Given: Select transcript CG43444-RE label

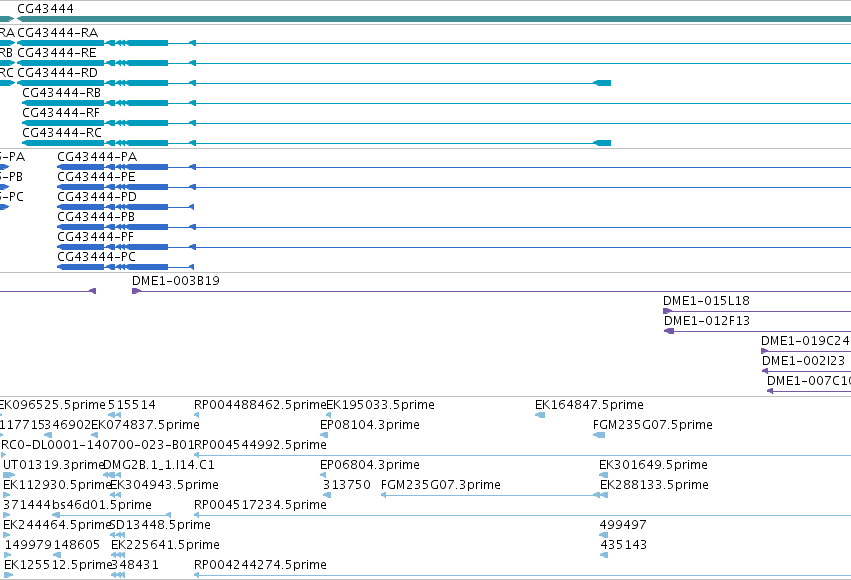Looking at the screenshot, I should 57,53.
